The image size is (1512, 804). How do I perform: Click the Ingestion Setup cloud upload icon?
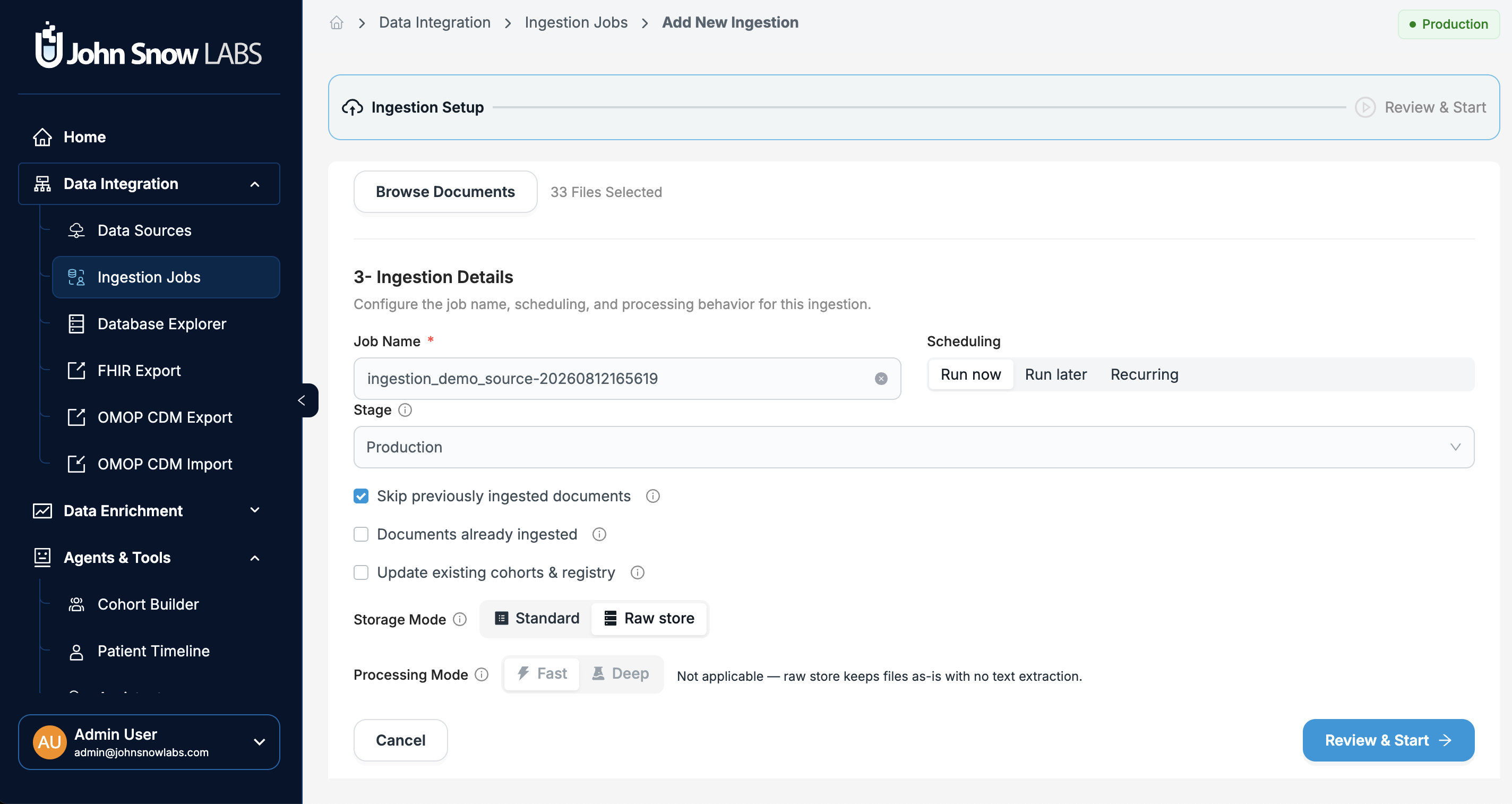pos(353,107)
